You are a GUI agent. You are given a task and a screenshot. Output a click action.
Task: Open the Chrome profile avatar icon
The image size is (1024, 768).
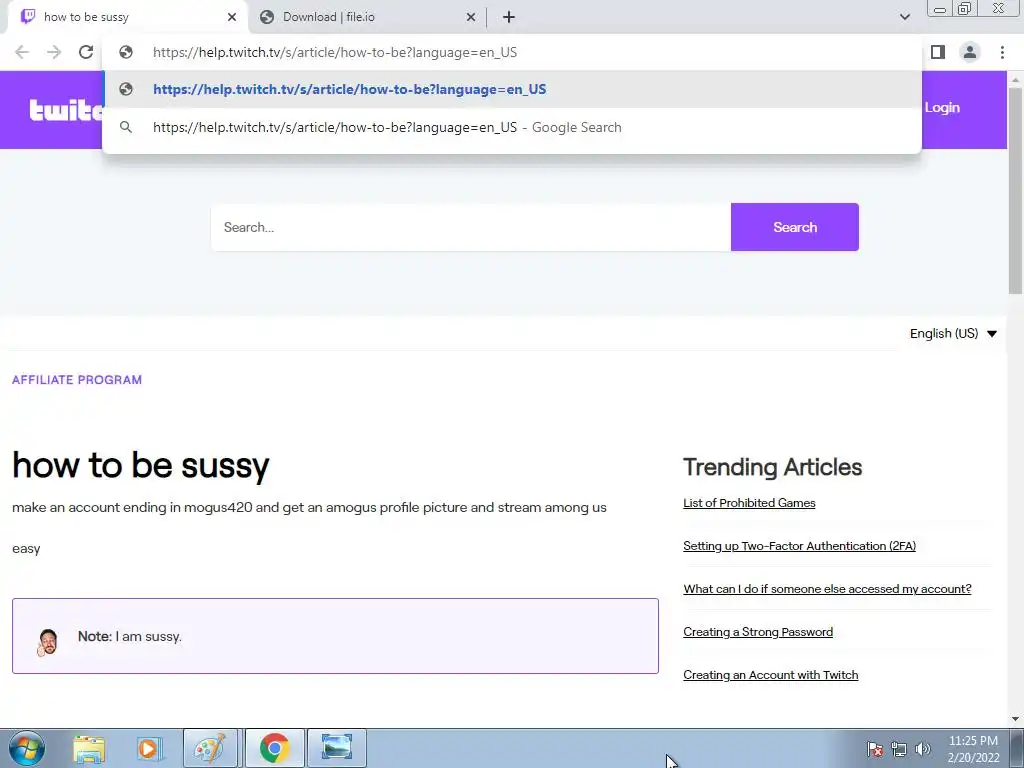[970, 52]
